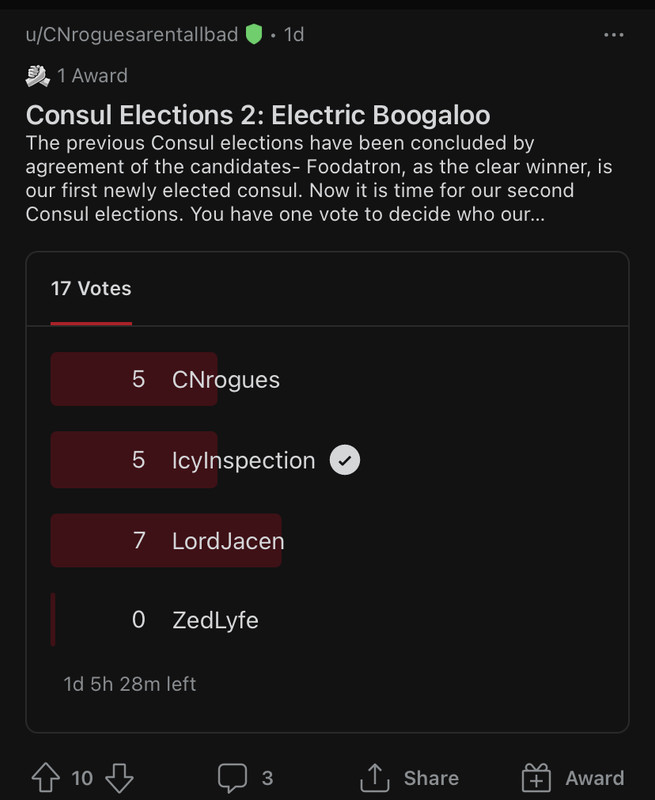
Task: Open the three-dot post options menu
Action: 613,35
